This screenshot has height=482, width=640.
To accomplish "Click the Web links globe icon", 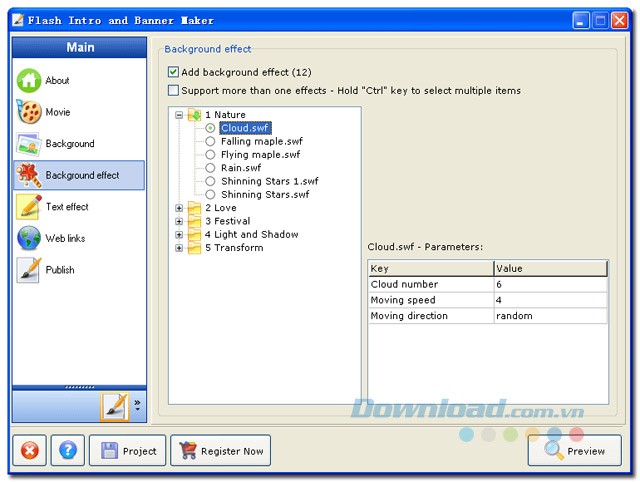I will tap(29, 239).
